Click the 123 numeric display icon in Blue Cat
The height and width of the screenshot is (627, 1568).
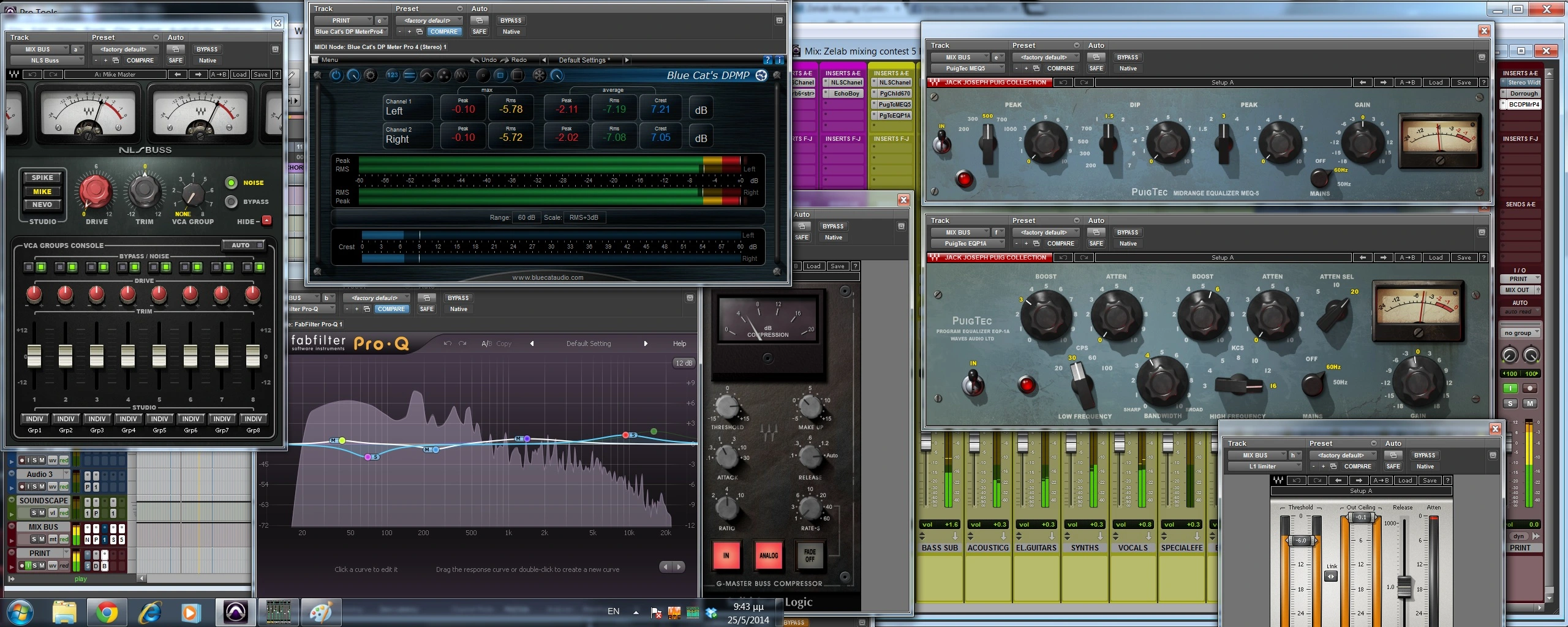pyautogui.click(x=393, y=75)
